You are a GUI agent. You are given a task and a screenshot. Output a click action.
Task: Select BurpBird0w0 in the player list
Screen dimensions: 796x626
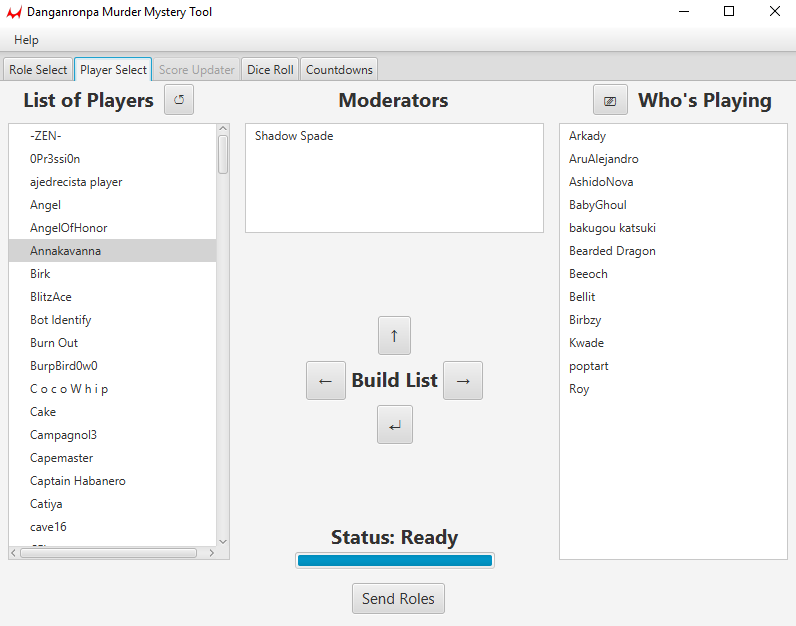pos(112,366)
